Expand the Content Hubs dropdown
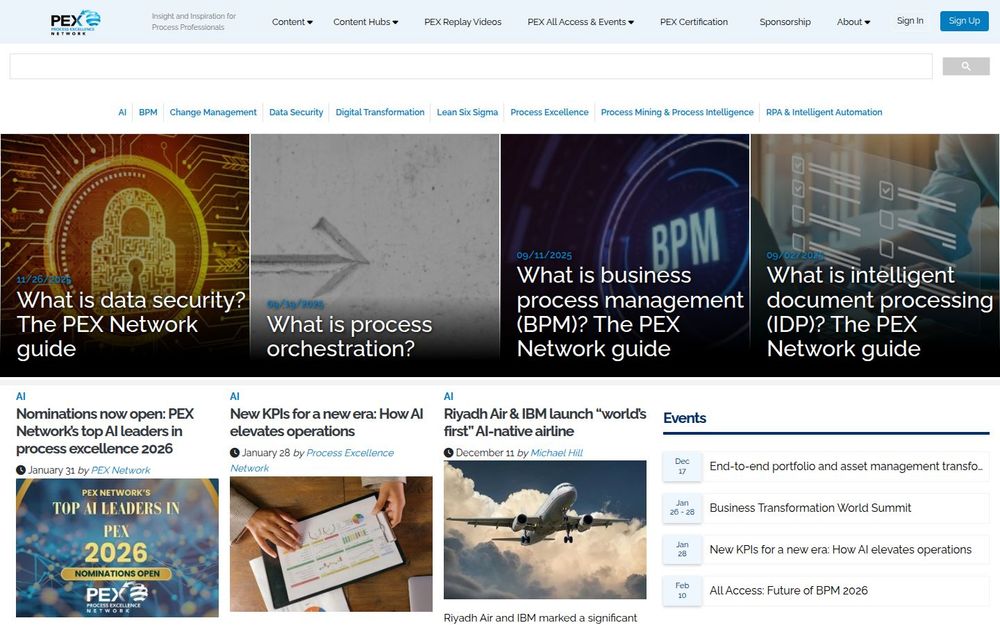1000x625 pixels. pyautogui.click(x=365, y=22)
